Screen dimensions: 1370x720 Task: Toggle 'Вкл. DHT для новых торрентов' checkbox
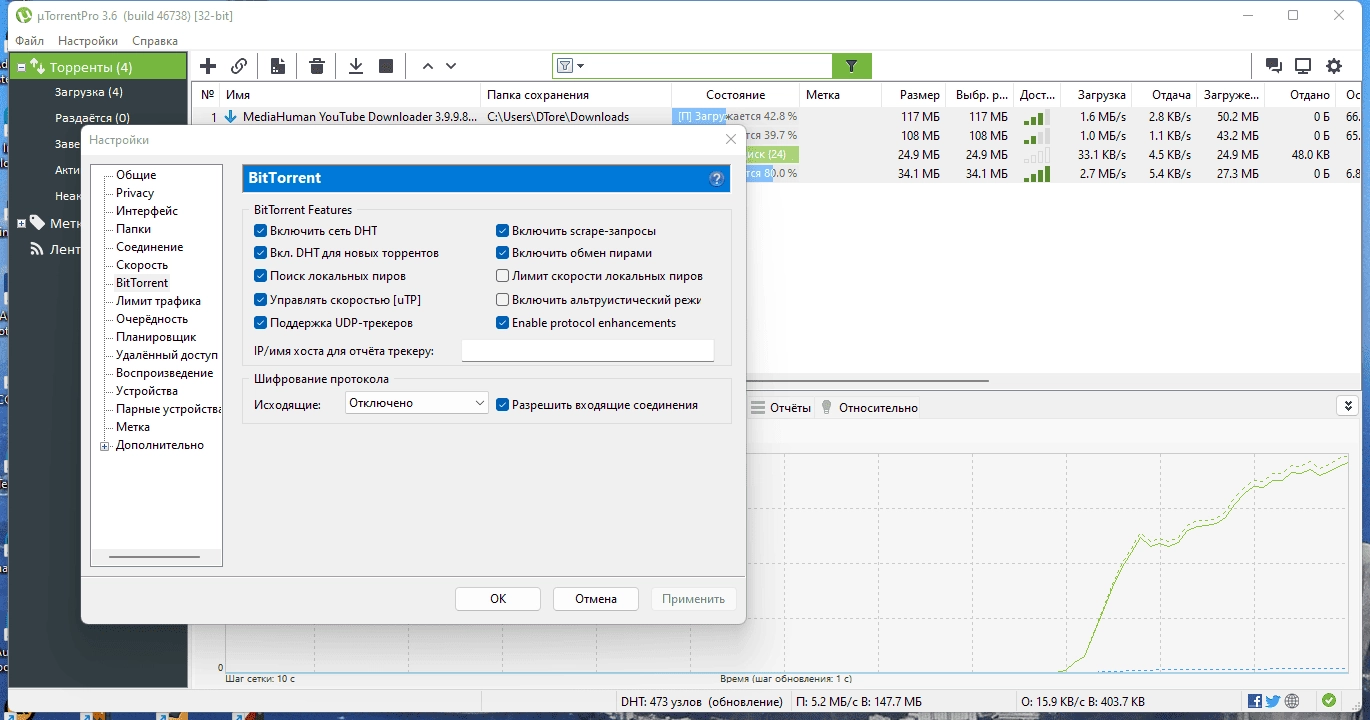click(261, 253)
